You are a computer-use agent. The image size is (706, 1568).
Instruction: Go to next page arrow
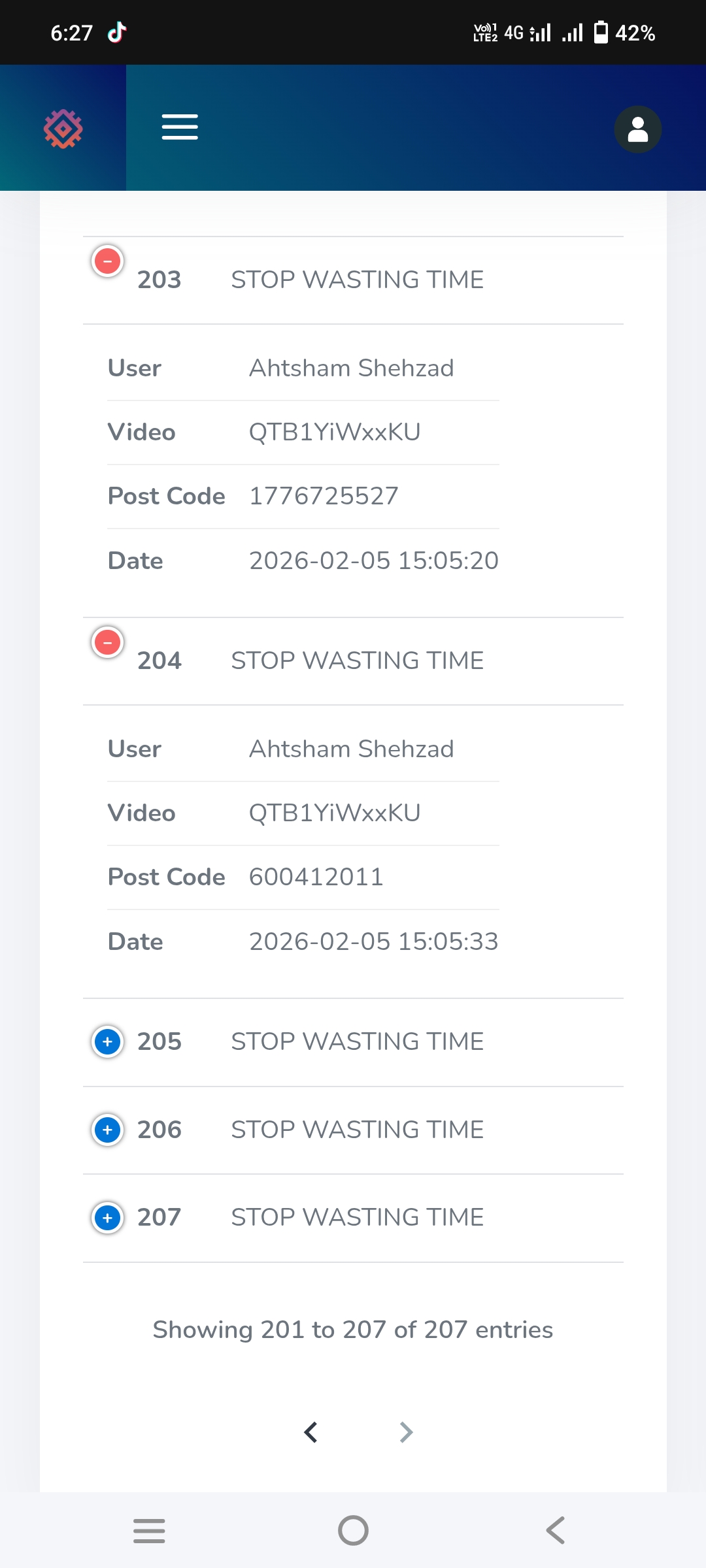point(406,1432)
